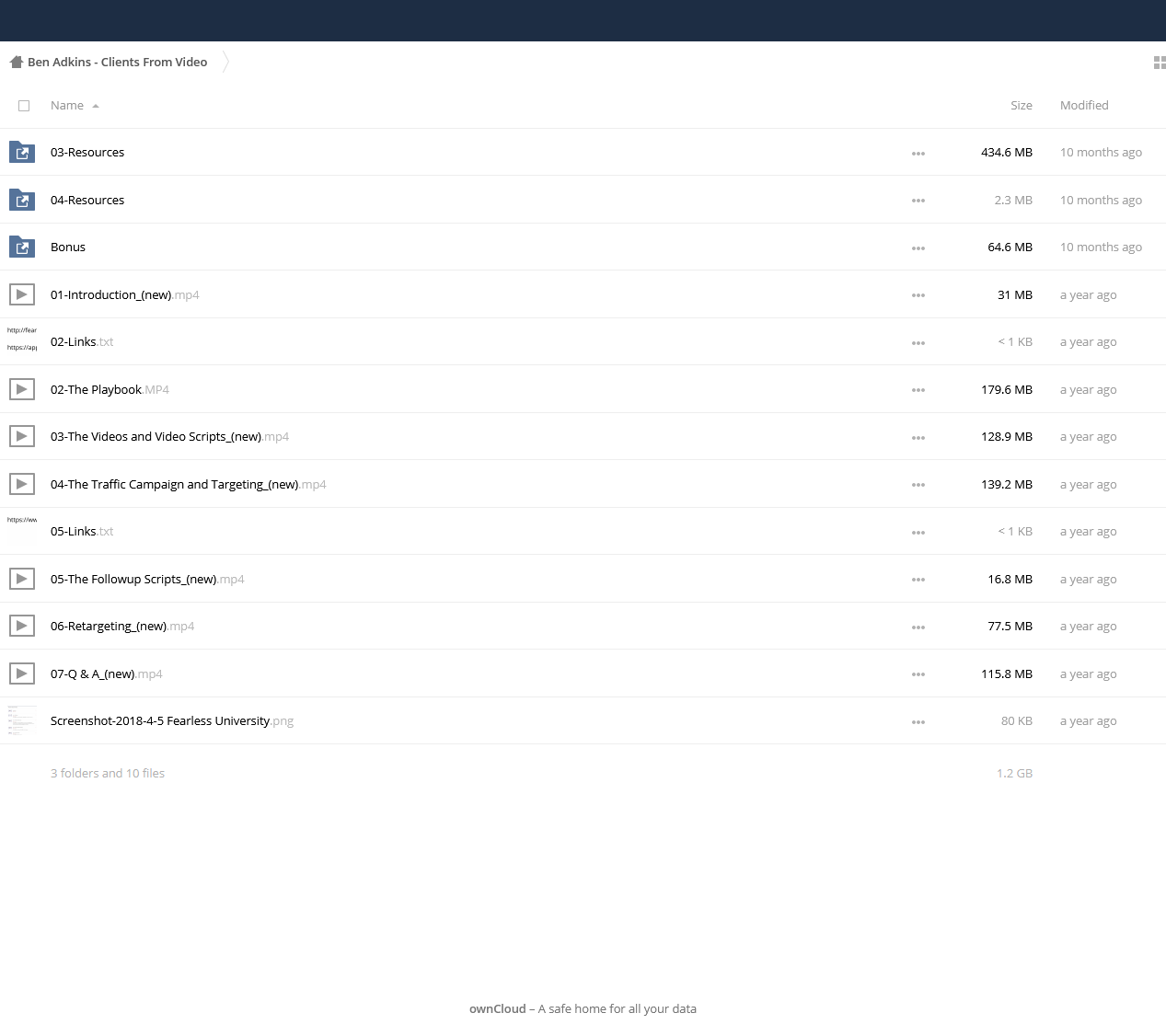
Task: Toggle the select all files checkbox
Action: tap(24, 106)
